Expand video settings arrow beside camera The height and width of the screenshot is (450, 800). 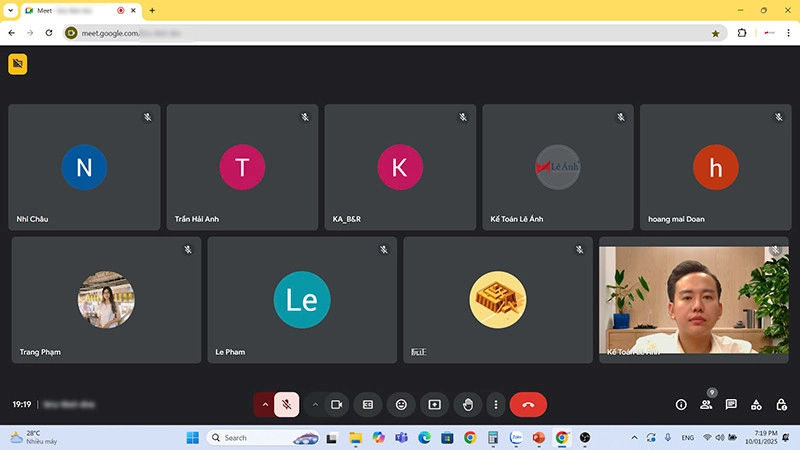click(315, 404)
